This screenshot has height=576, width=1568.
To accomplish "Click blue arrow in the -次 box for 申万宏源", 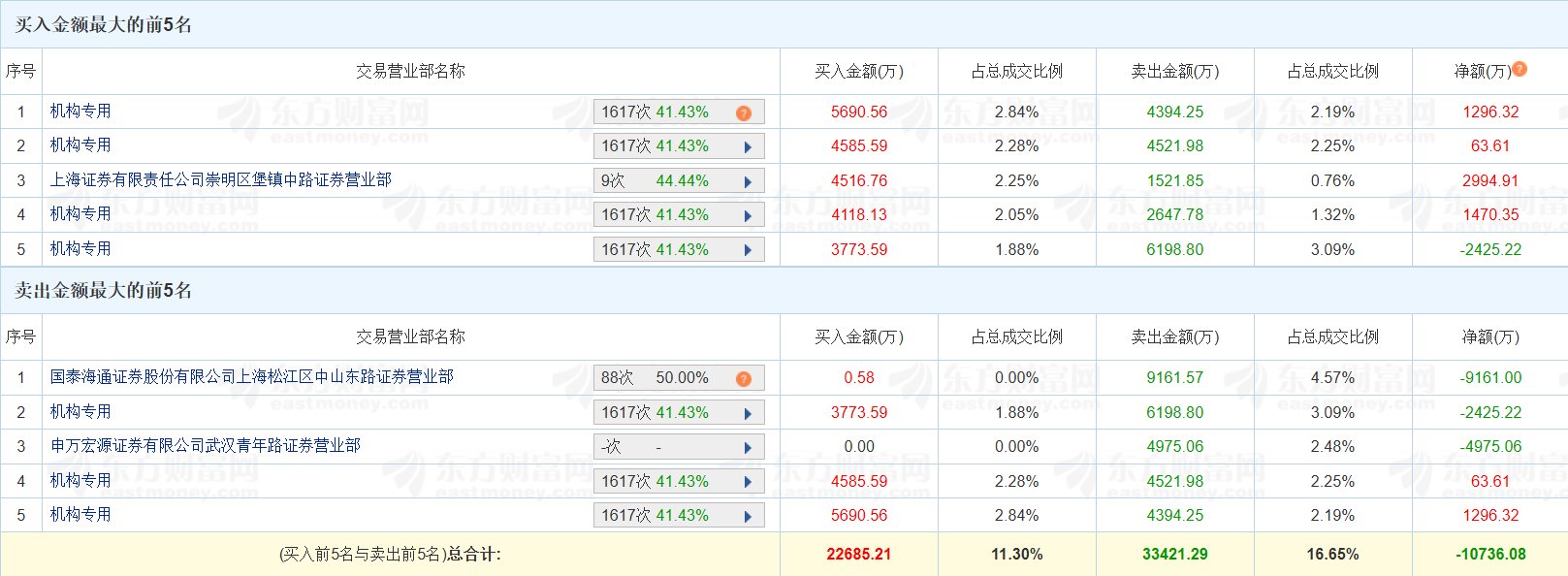I will pos(748,447).
